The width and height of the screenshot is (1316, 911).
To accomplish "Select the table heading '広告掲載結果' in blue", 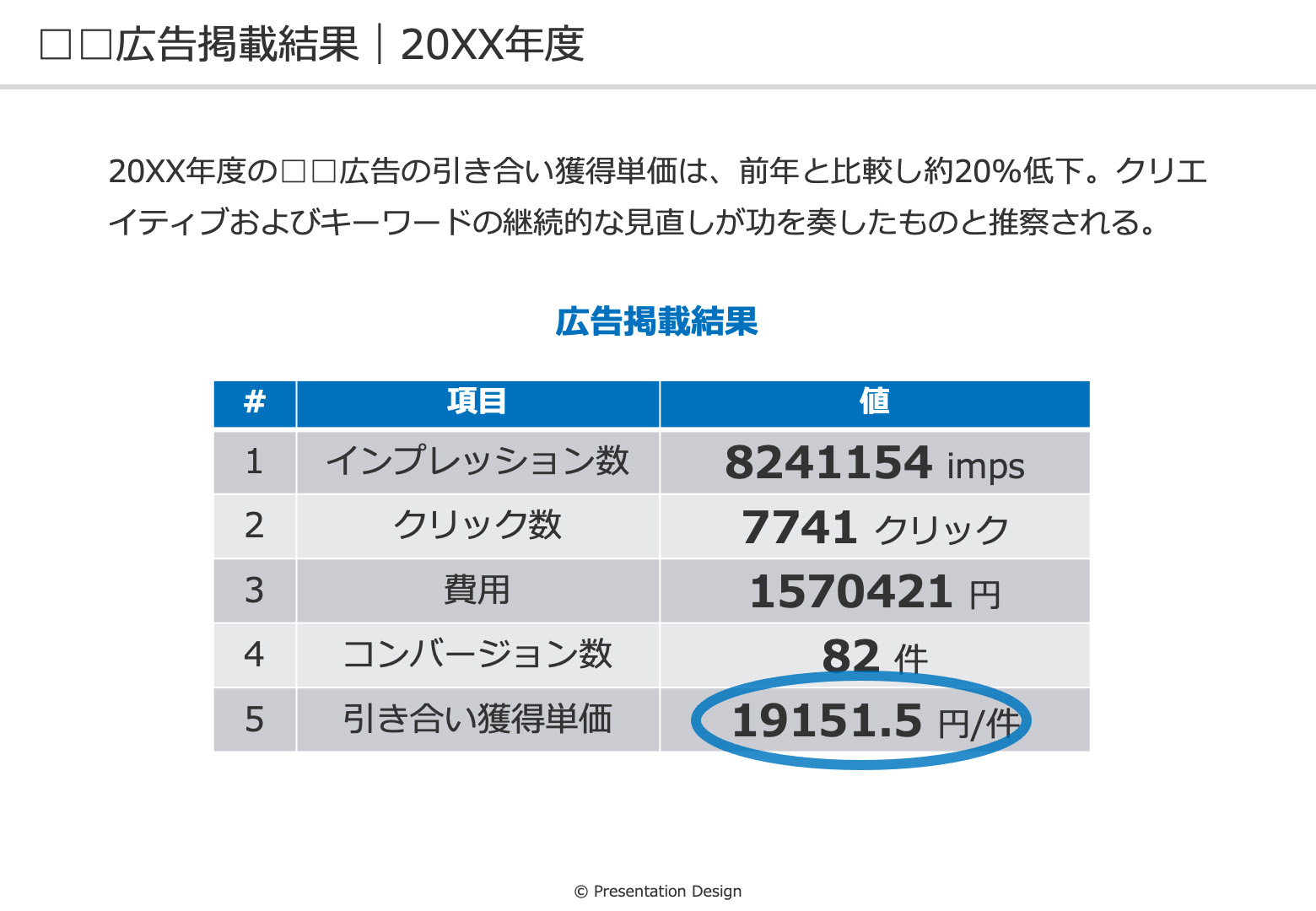I will 656,321.
